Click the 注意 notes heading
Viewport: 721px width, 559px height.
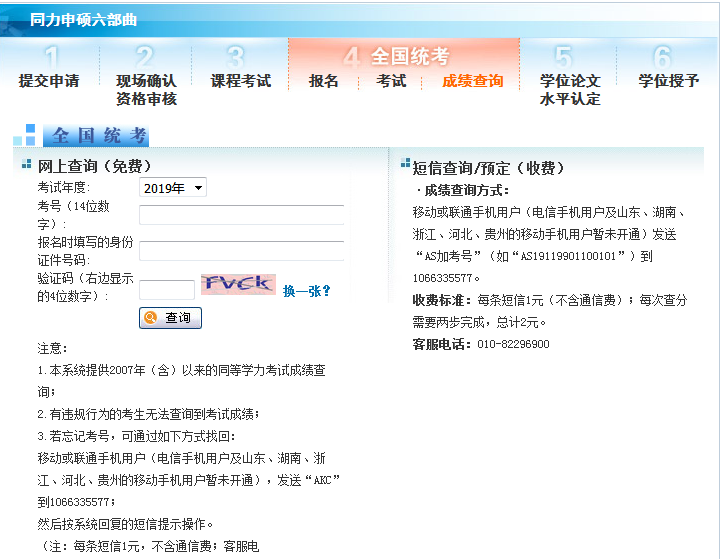[52, 348]
